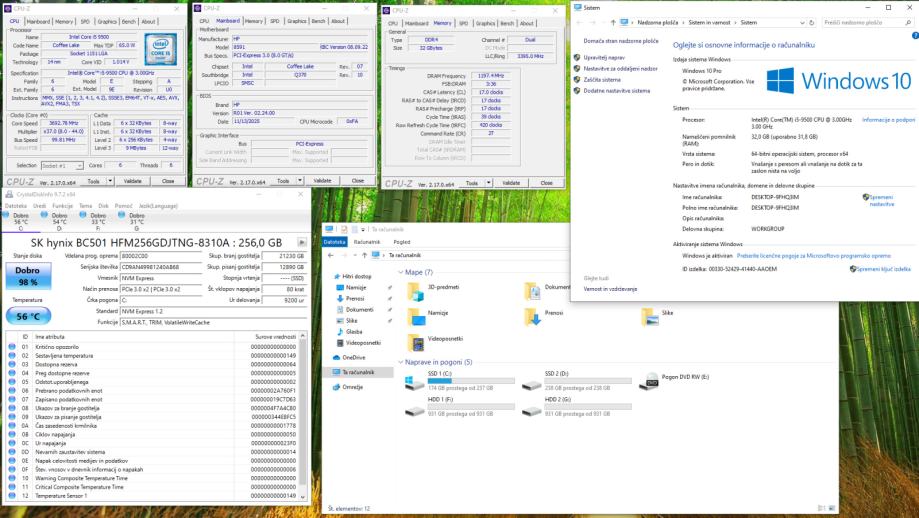This screenshot has width=919, height=518.
Task: Open OneDrive in Explorer sidebar
Action: tap(349, 357)
